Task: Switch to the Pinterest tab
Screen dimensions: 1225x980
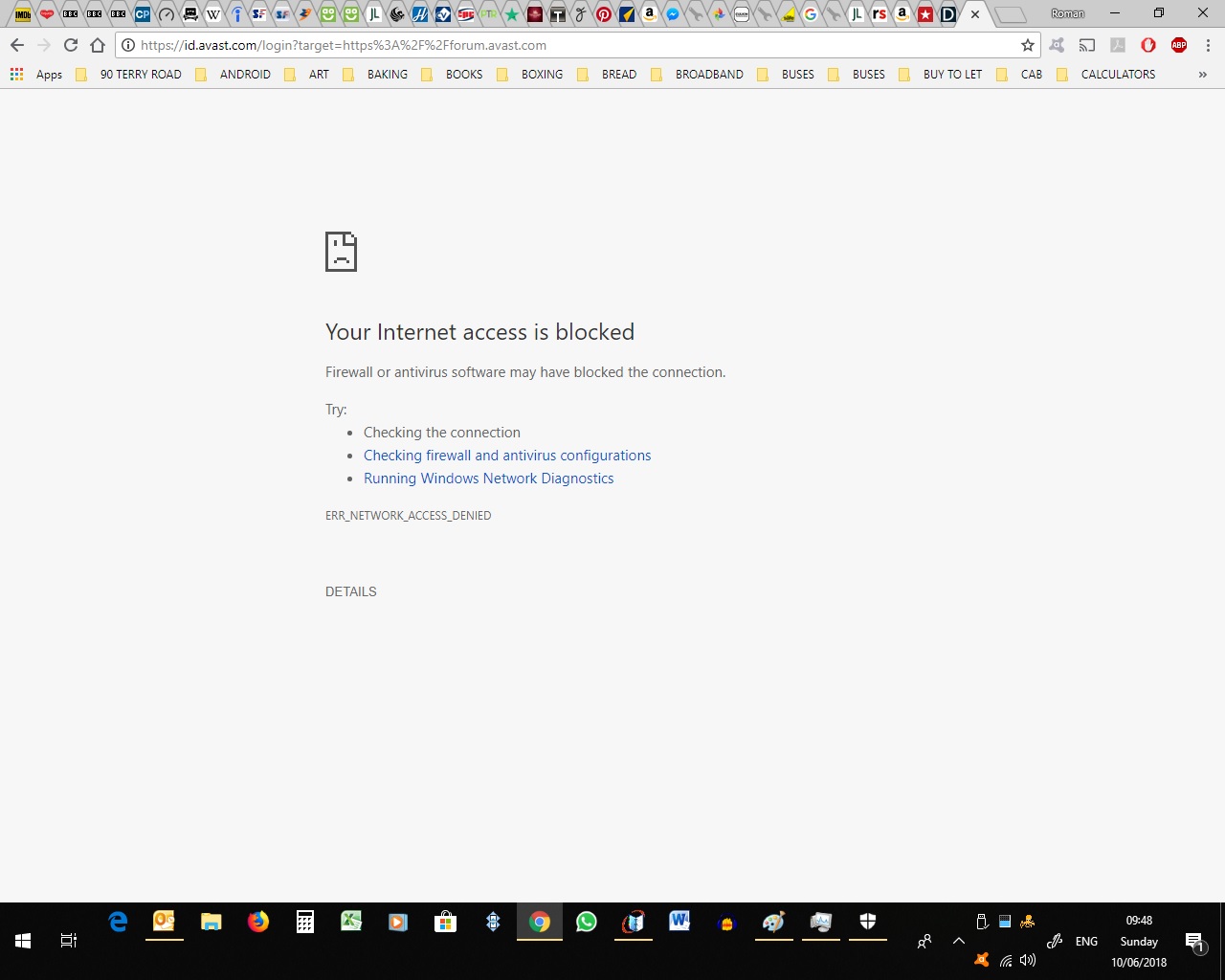Action: 604,14
